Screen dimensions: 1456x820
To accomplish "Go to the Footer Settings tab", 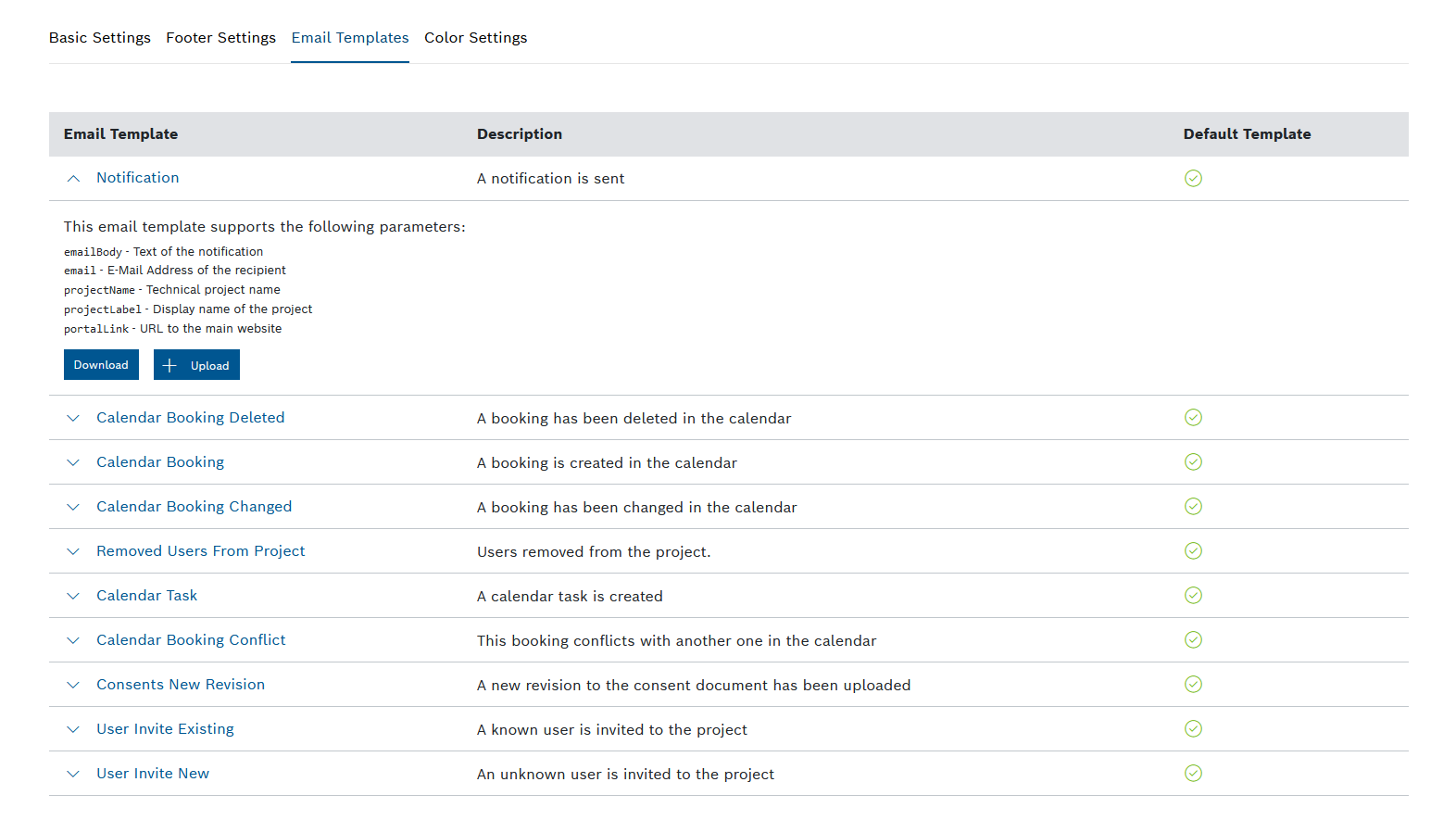I will pyautogui.click(x=220, y=38).
